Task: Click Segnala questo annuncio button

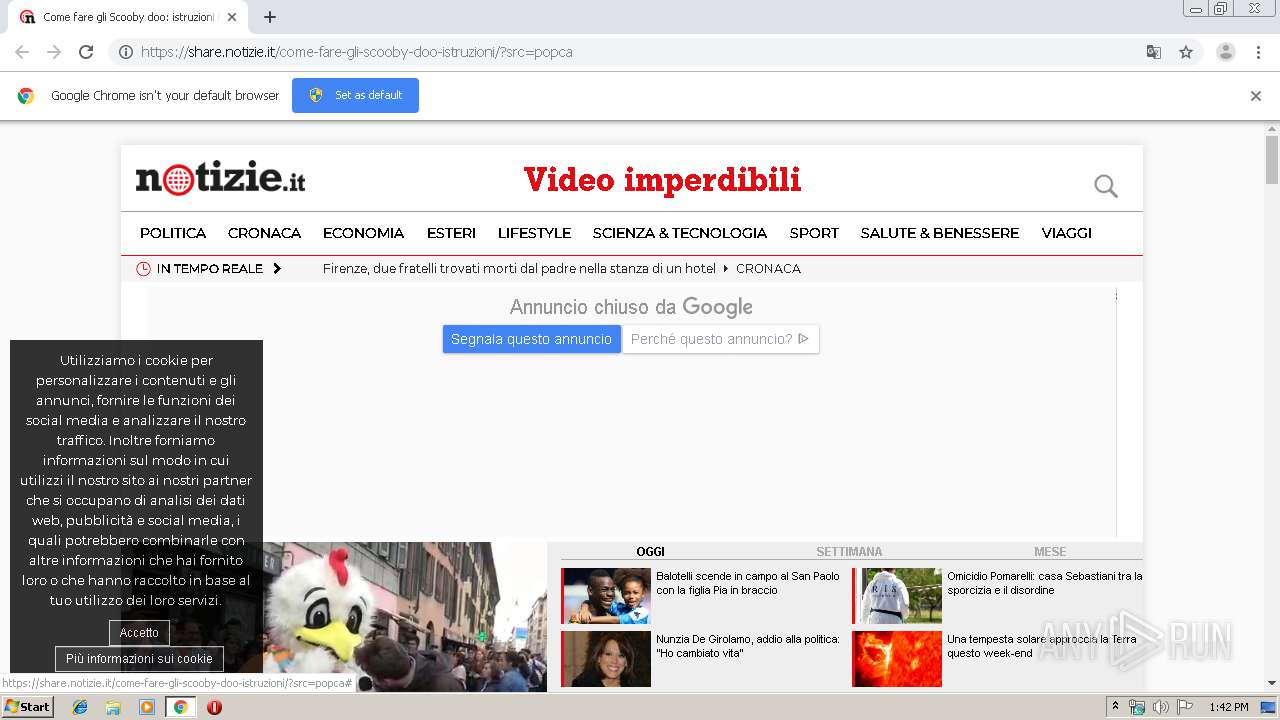Action: tap(531, 339)
